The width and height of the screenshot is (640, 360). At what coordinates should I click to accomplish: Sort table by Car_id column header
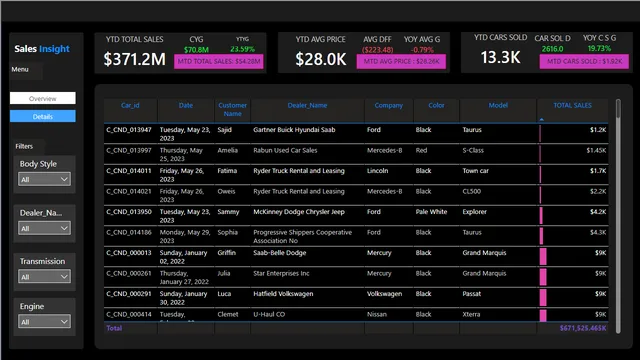[130, 105]
